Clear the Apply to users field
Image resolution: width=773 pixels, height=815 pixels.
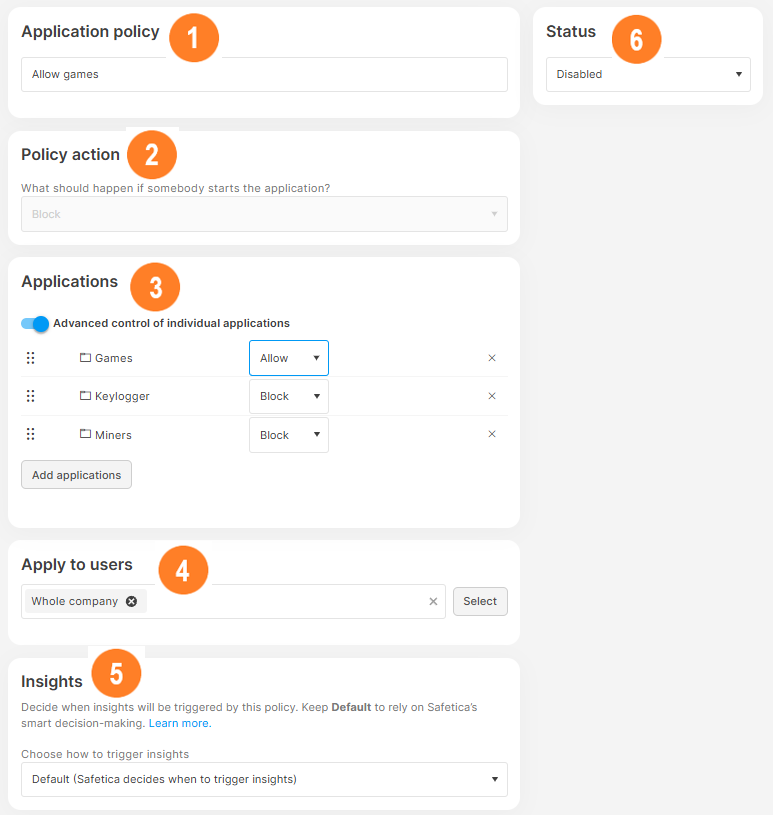(432, 601)
